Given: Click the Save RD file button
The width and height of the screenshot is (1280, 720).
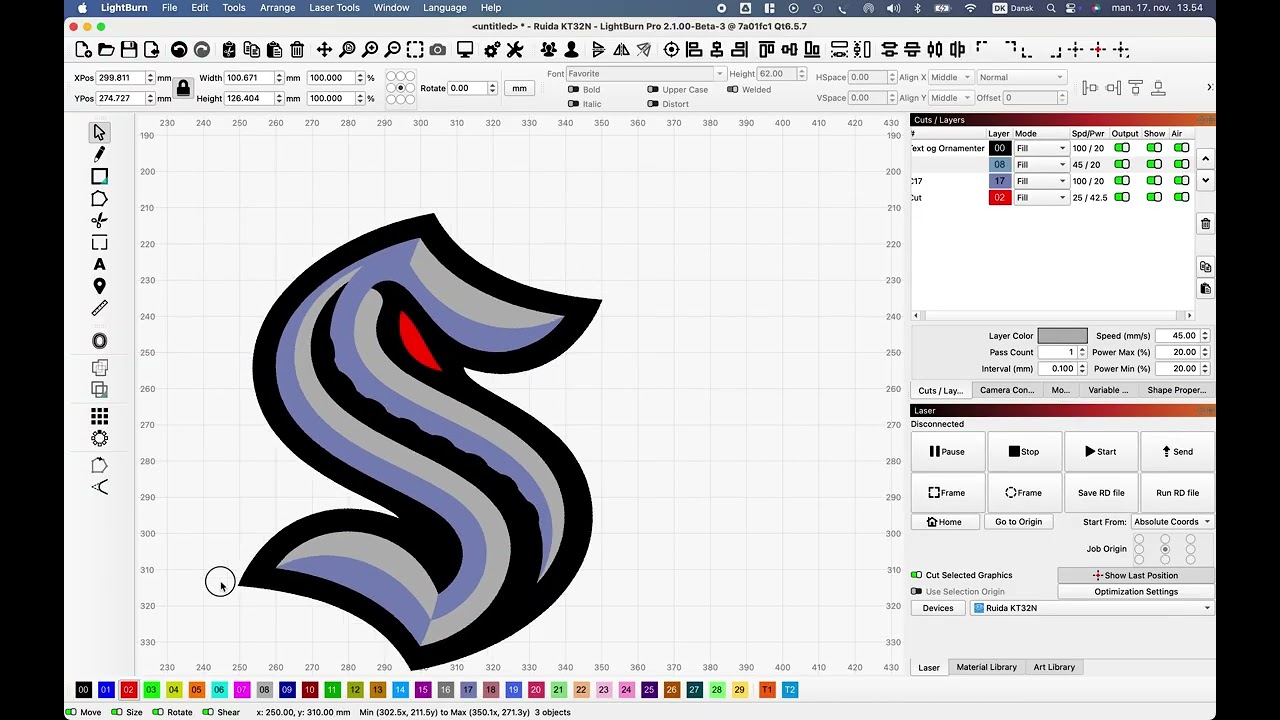Looking at the screenshot, I should 1101,493.
